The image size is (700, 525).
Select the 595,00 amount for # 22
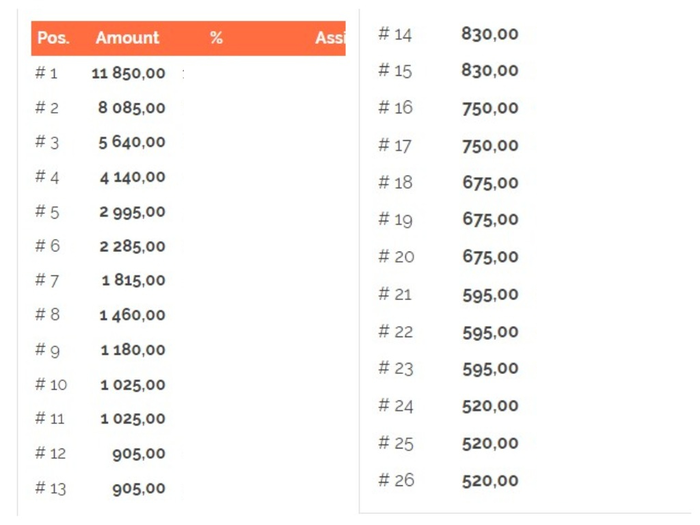(490, 333)
